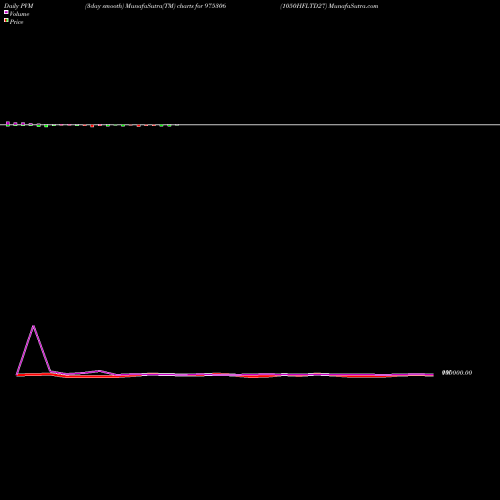The image size is (500, 500).
Task: Click the axis value label at right of the lines
Action: tap(457, 373)
